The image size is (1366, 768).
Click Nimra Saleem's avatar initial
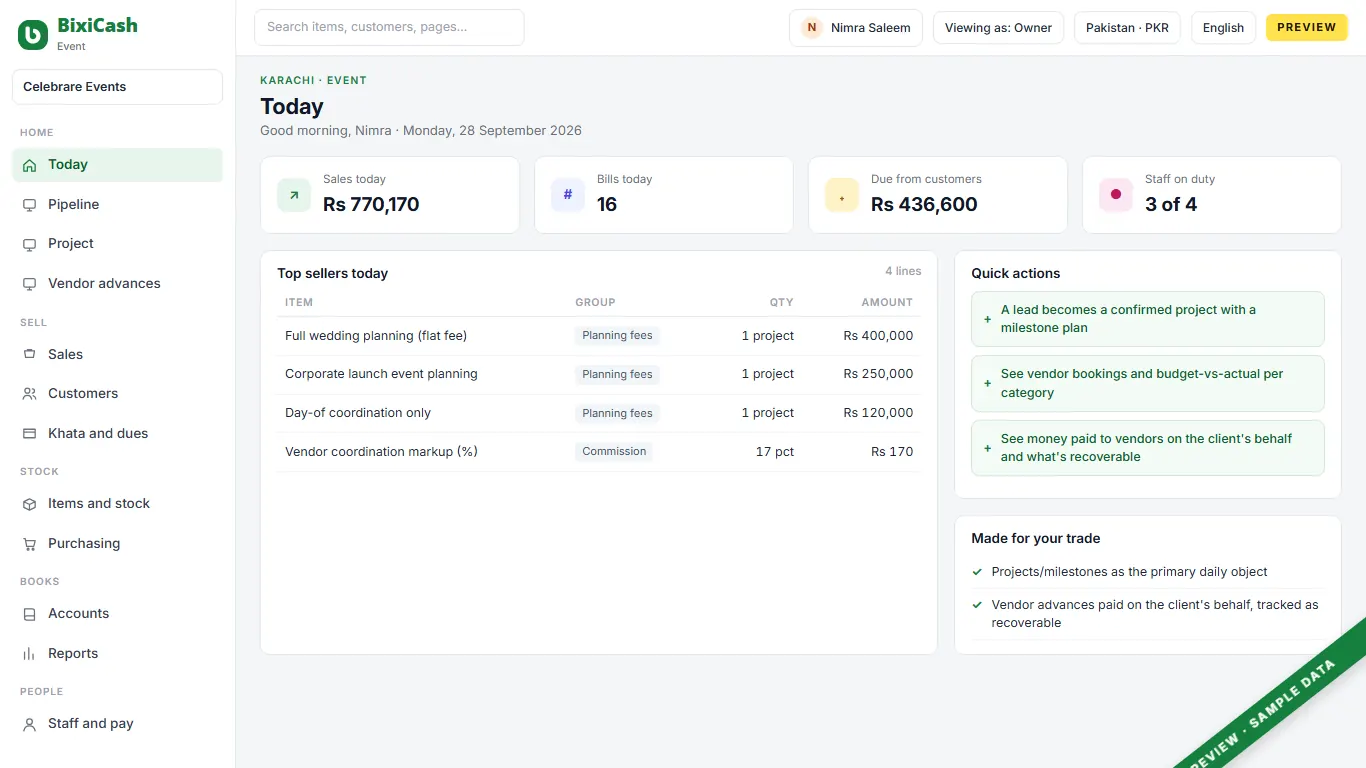tap(812, 28)
